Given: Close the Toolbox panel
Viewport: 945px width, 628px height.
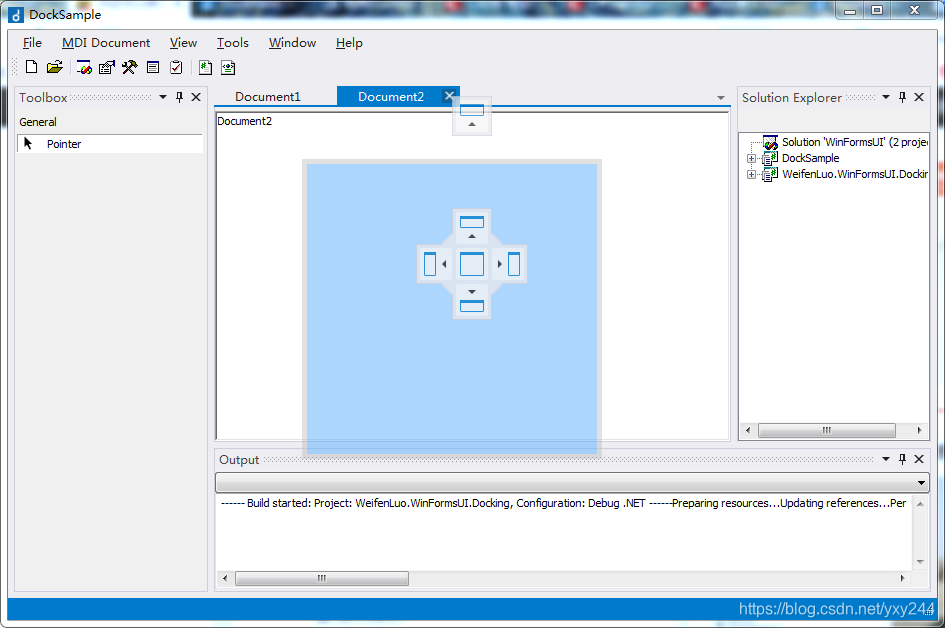Looking at the screenshot, I should click(x=196, y=97).
